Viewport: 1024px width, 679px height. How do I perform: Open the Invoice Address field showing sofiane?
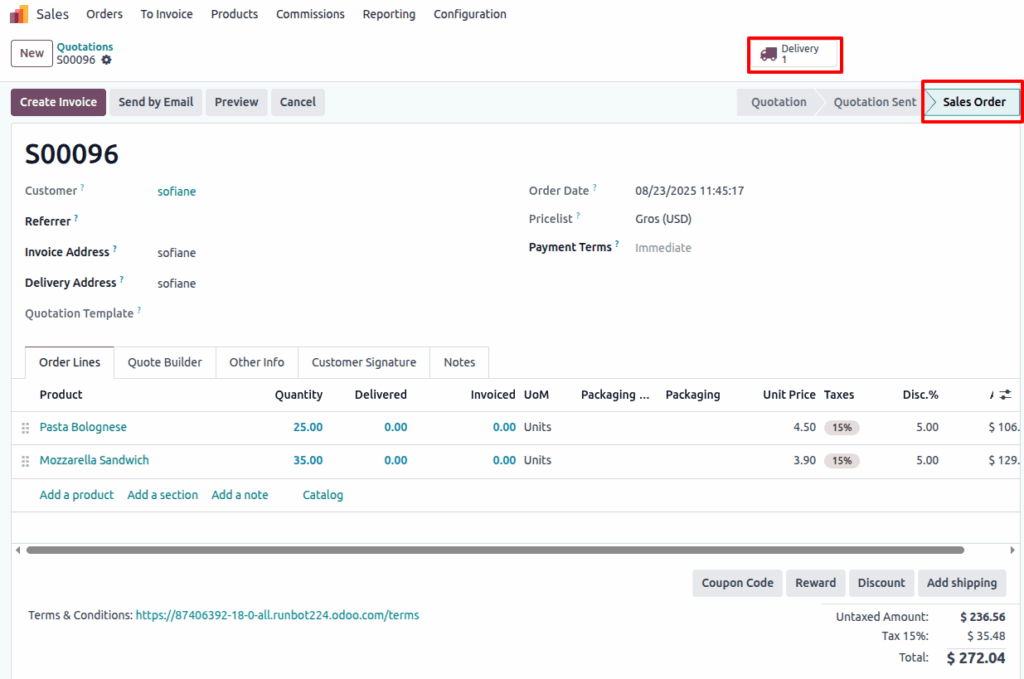(176, 253)
